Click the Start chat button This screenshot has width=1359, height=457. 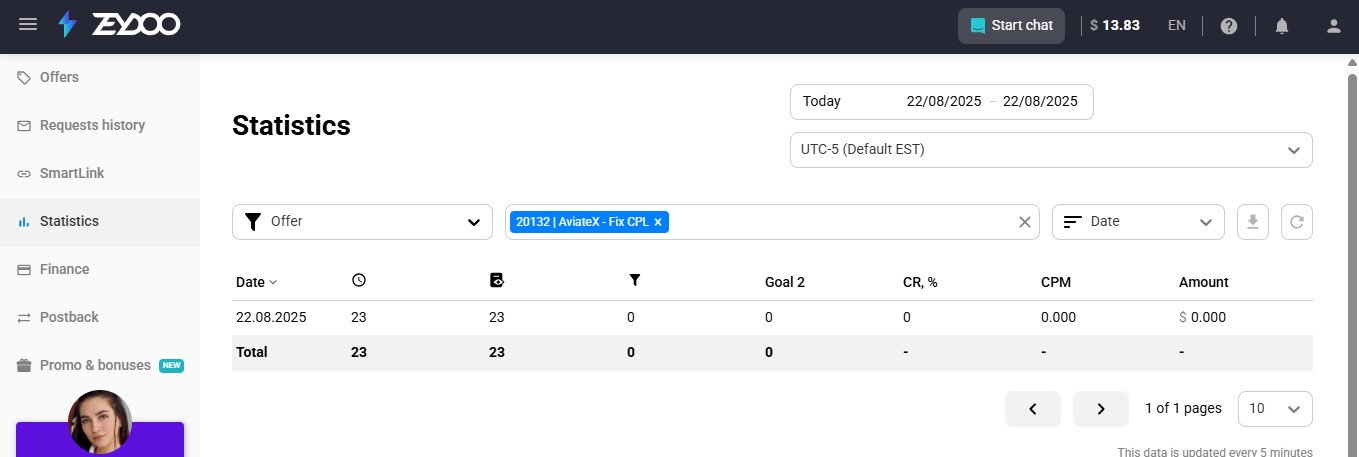point(1011,26)
